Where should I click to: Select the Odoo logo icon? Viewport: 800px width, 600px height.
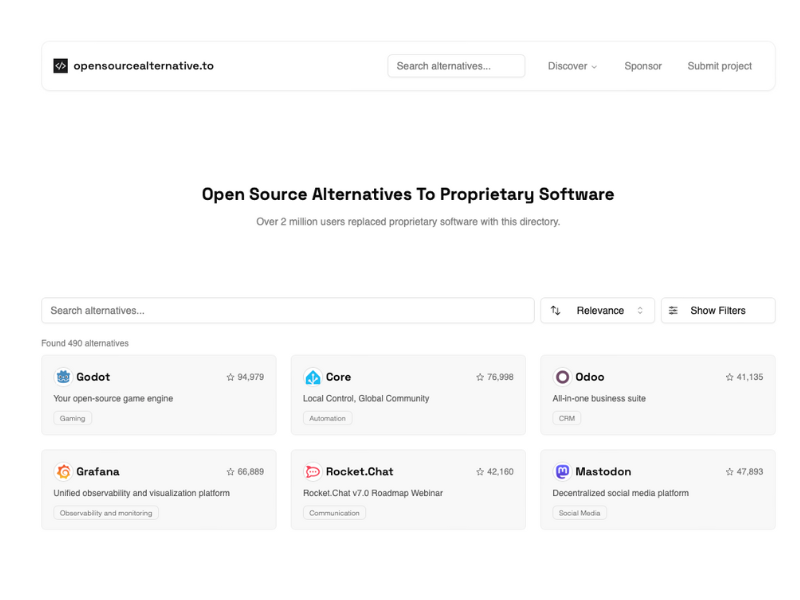pos(562,377)
